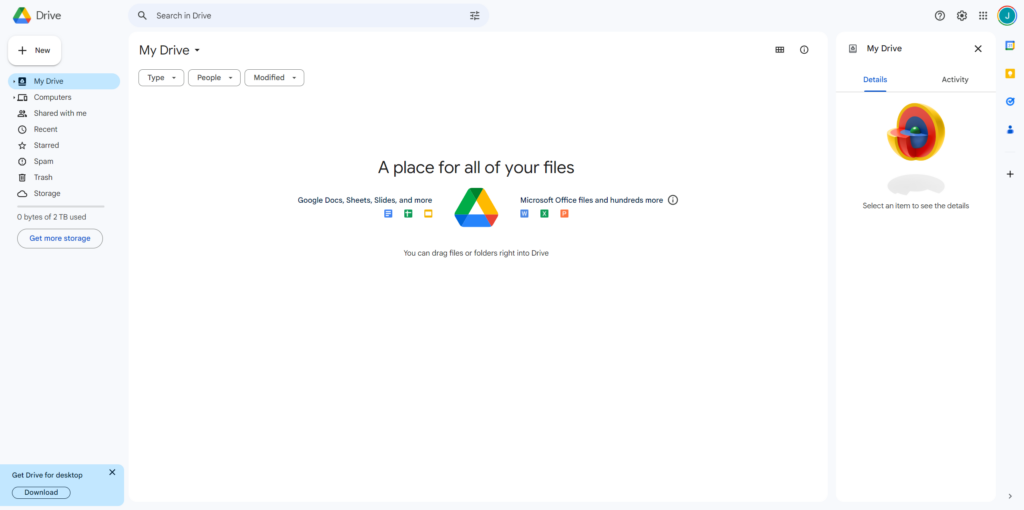
Task: Click the Download button
Action: [x=41, y=492]
